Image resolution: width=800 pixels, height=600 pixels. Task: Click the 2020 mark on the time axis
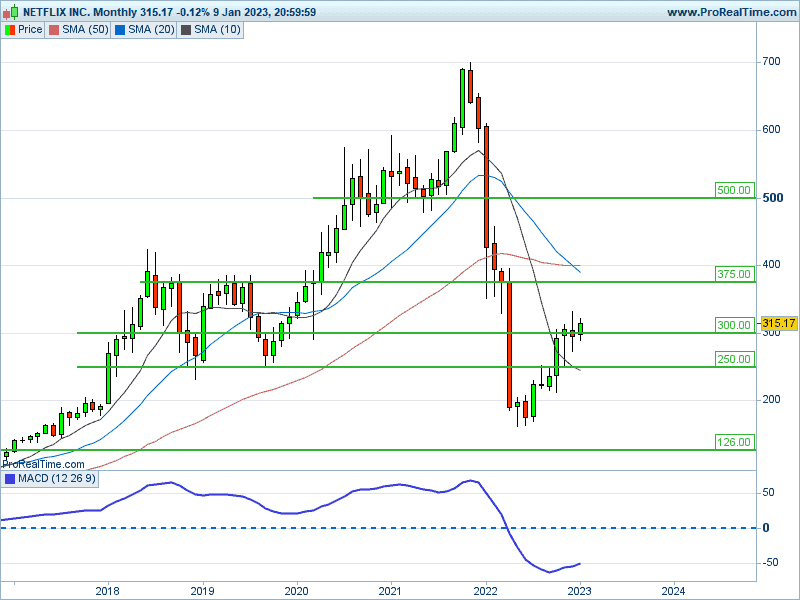point(297,590)
